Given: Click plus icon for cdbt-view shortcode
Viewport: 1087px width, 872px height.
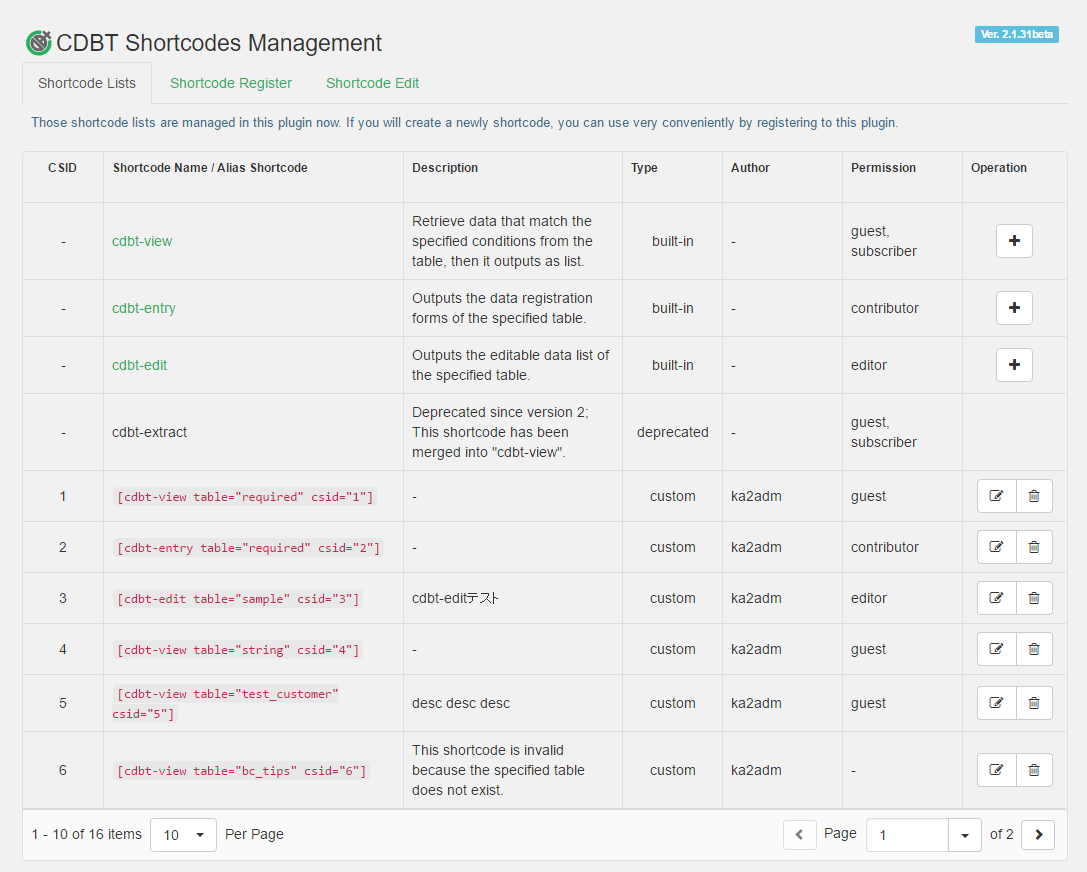Looking at the screenshot, I should pos(1014,241).
